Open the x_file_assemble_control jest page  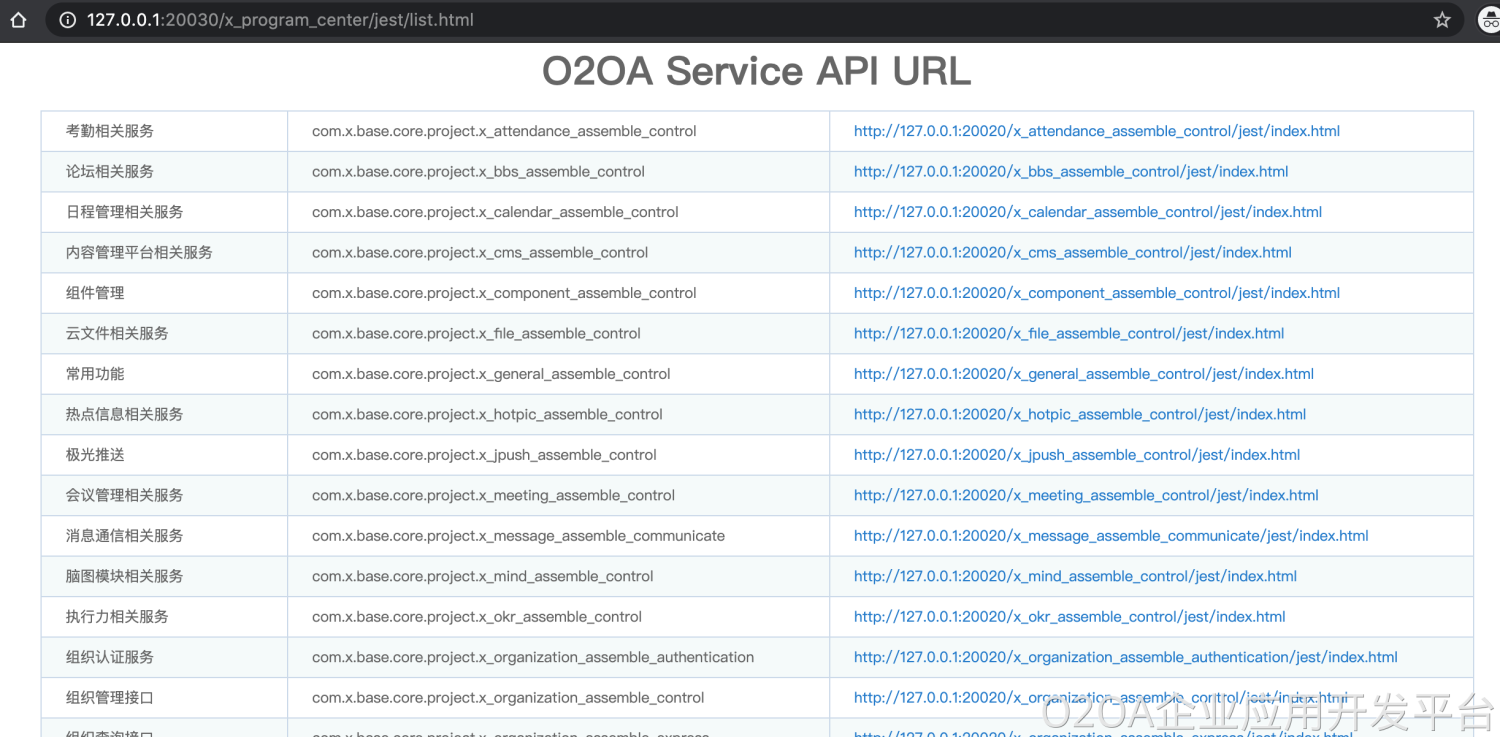coord(1068,334)
